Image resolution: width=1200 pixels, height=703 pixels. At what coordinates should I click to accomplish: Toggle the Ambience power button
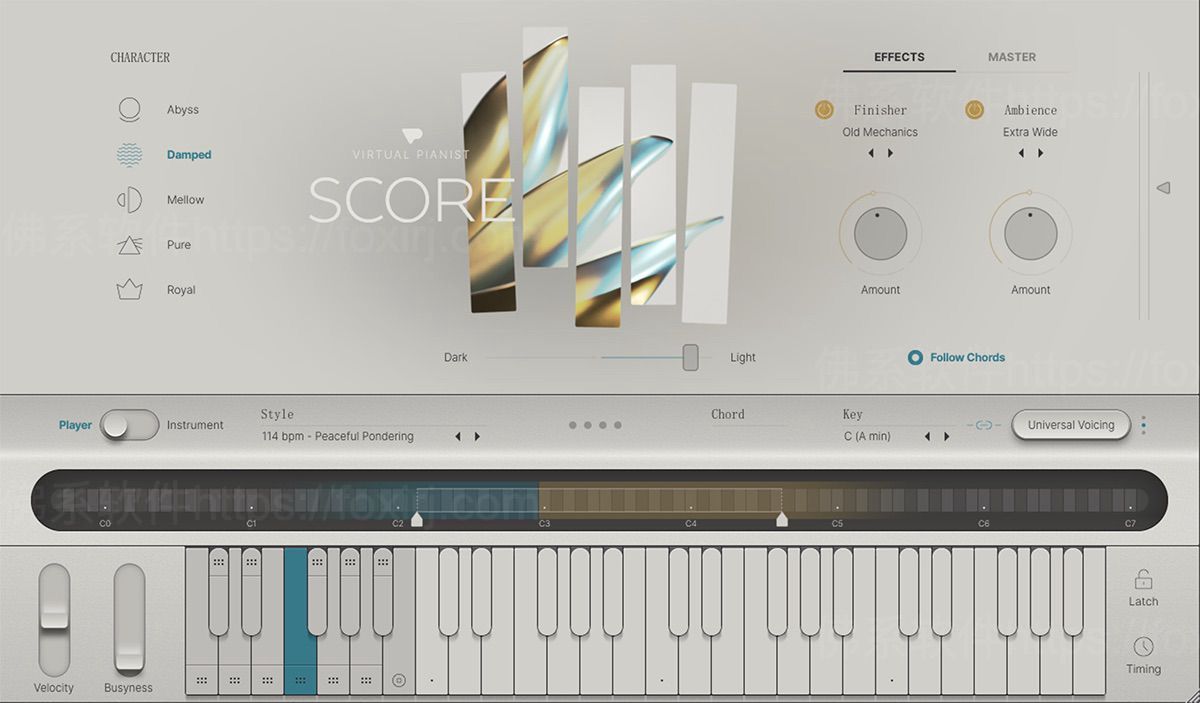tap(974, 110)
